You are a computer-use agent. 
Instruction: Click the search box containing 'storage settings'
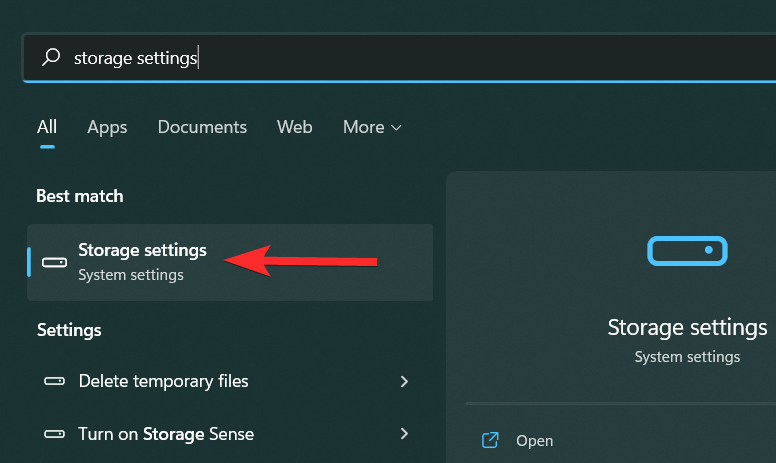(x=400, y=59)
